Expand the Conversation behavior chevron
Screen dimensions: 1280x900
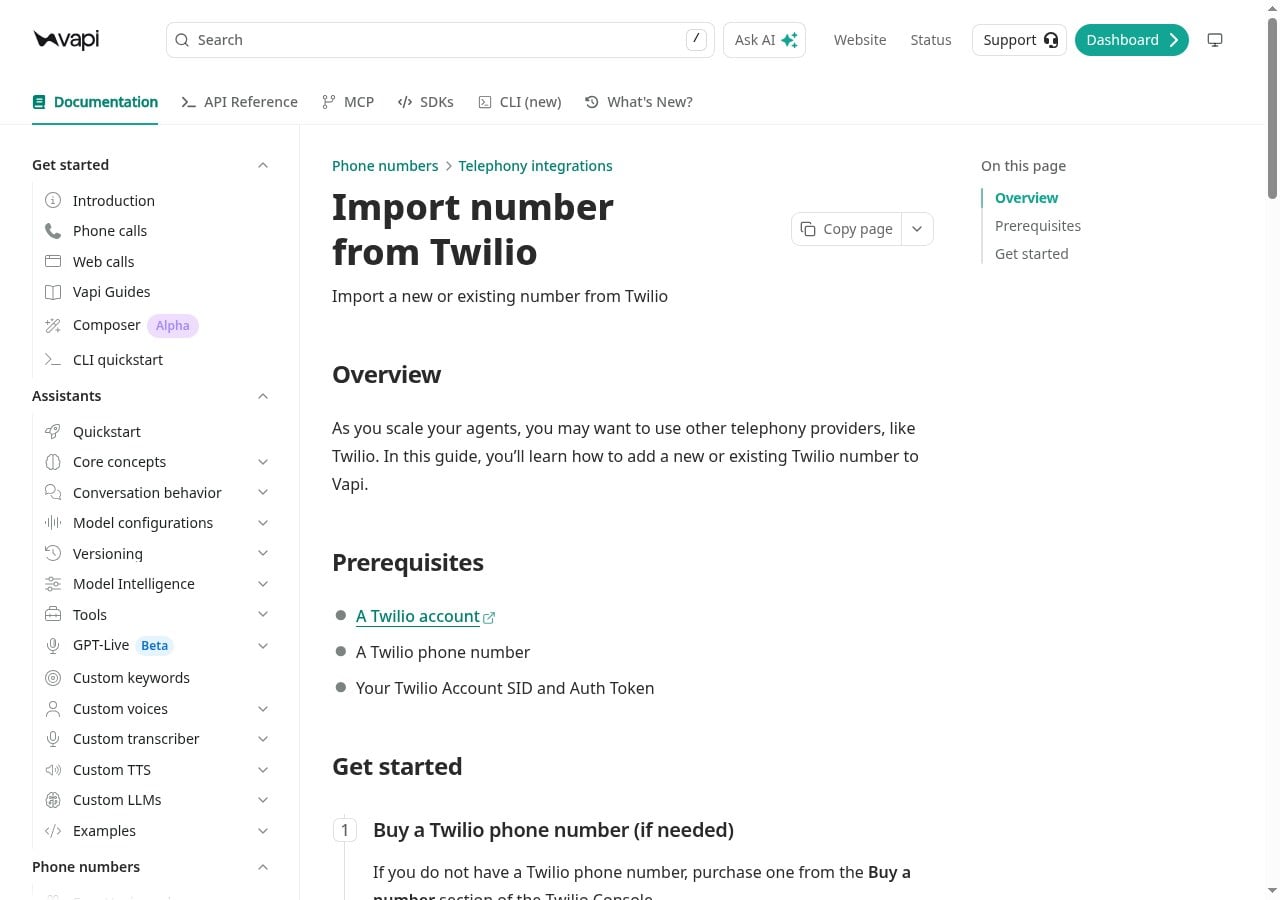click(263, 493)
